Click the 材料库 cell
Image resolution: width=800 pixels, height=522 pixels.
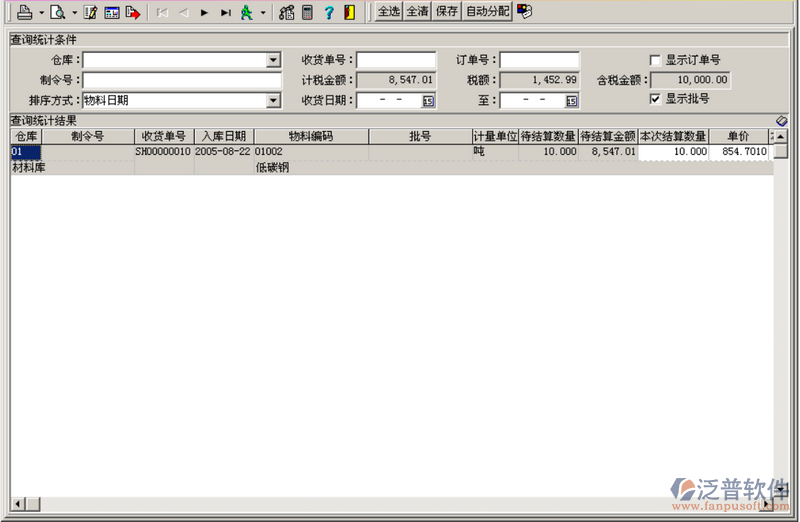coord(72,167)
